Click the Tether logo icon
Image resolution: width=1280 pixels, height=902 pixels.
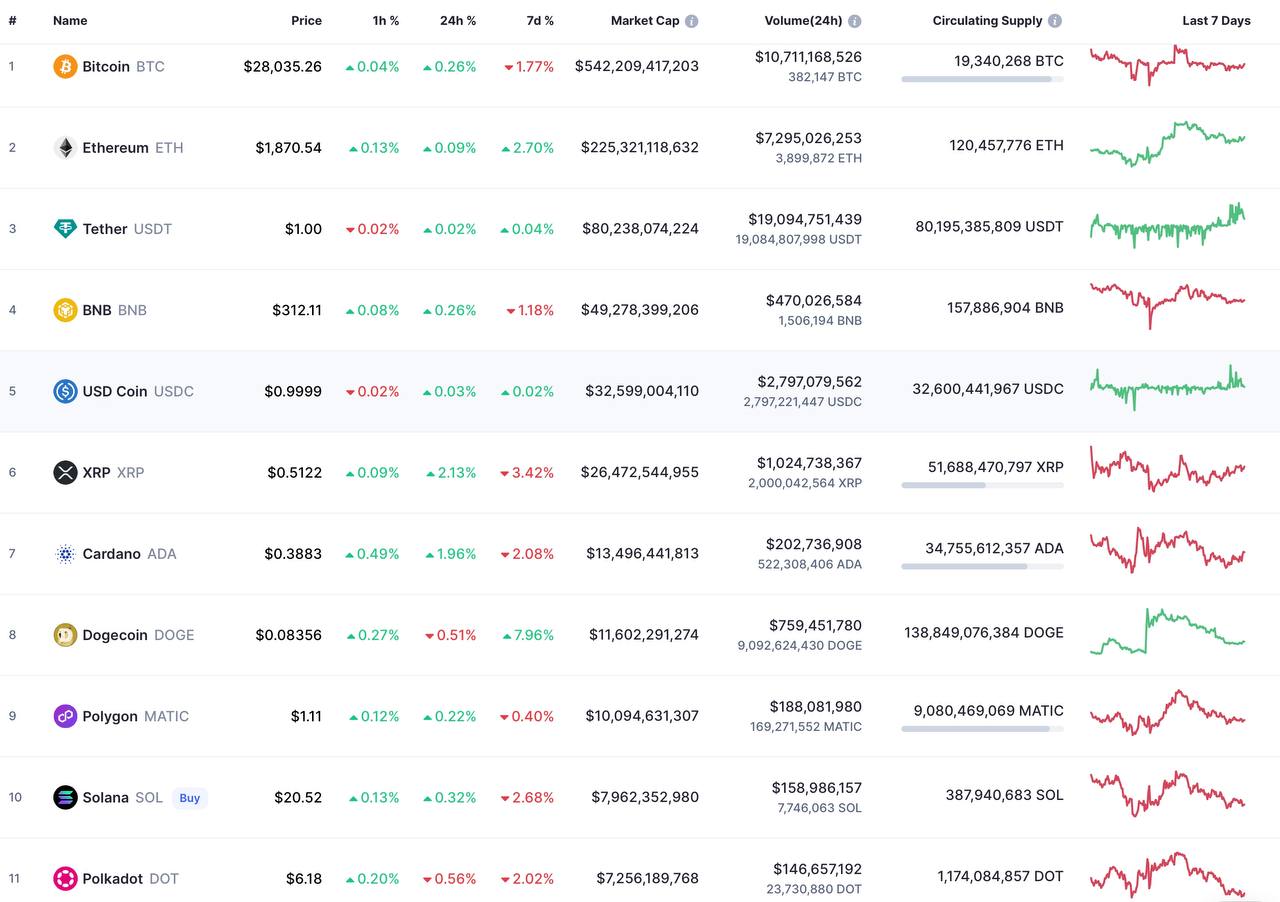(x=65, y=229)
